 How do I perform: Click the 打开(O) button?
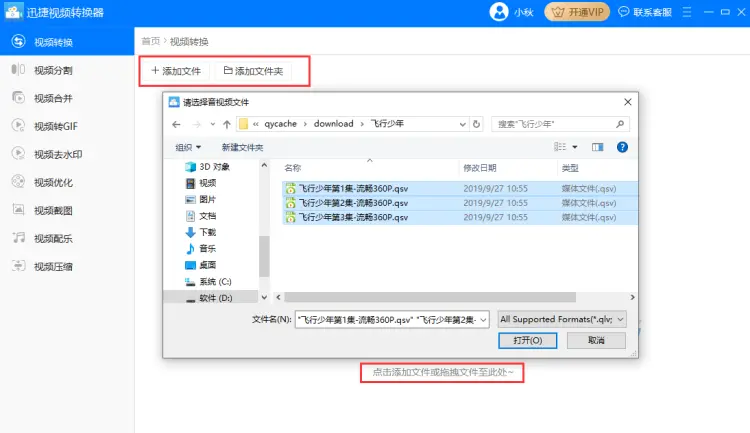point(528,340)
